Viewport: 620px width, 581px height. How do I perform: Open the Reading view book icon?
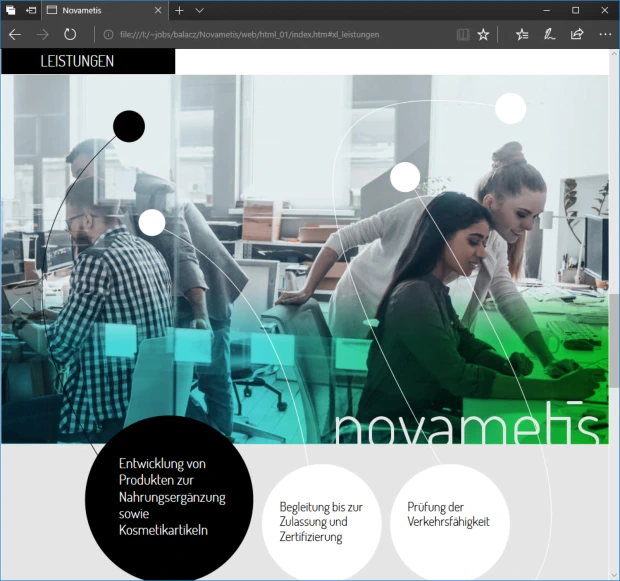point(461,34)
